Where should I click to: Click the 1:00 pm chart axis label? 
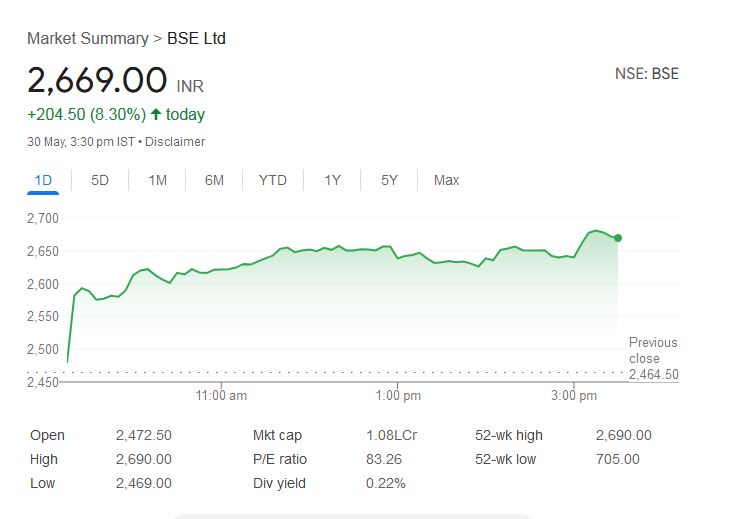click(398, 397)
